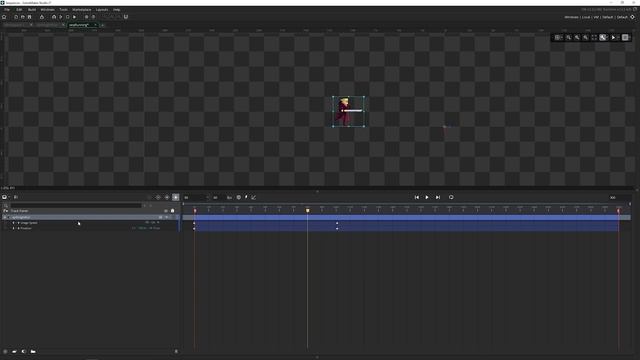640x360 pixels.
Task: Open the File menu
Action: 7,9
